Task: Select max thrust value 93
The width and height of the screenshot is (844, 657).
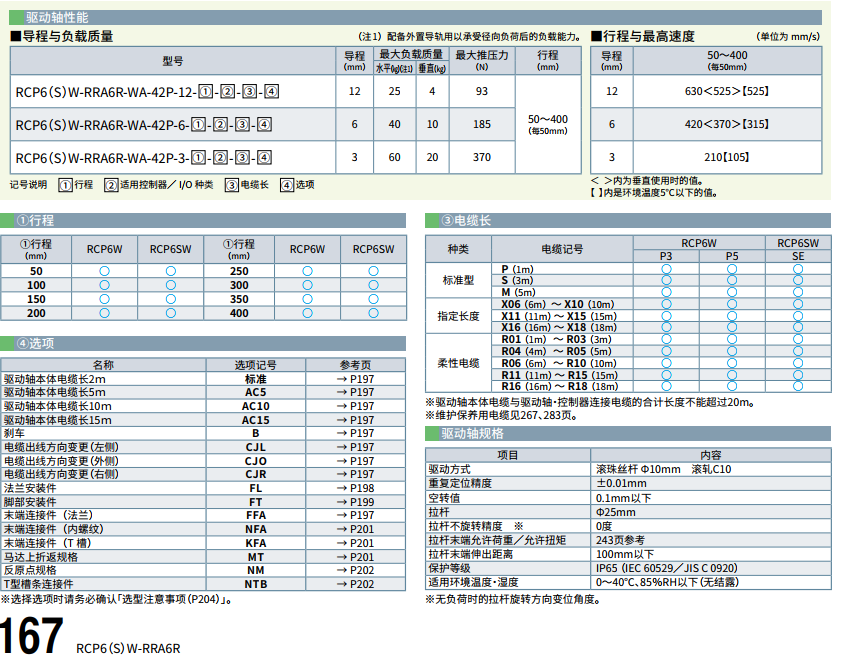Action: 482,91
